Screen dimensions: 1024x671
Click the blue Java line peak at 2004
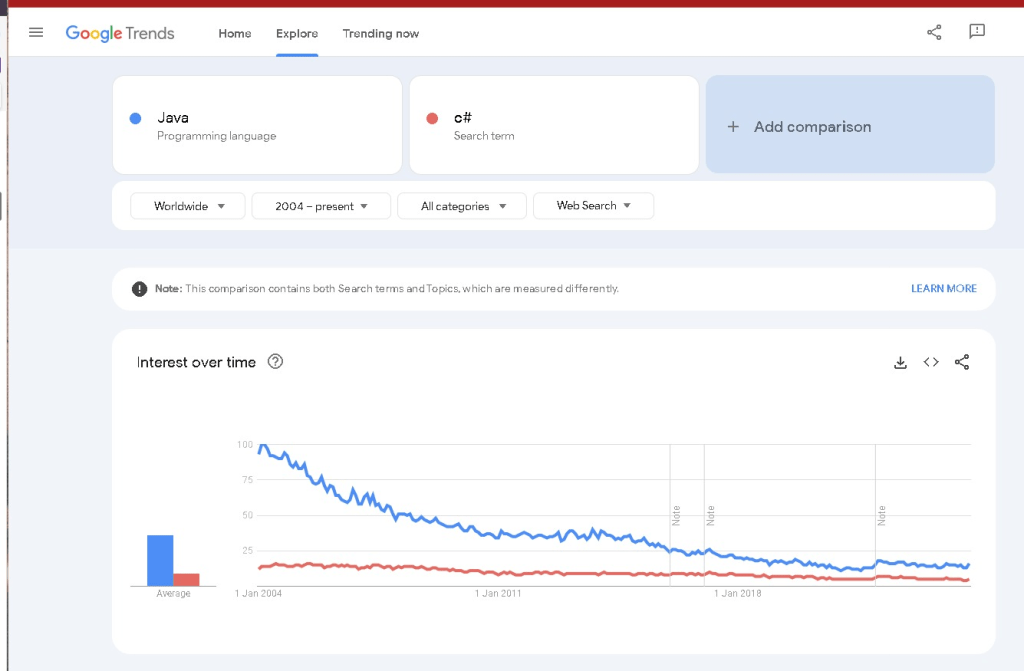(x=263, y=446)
